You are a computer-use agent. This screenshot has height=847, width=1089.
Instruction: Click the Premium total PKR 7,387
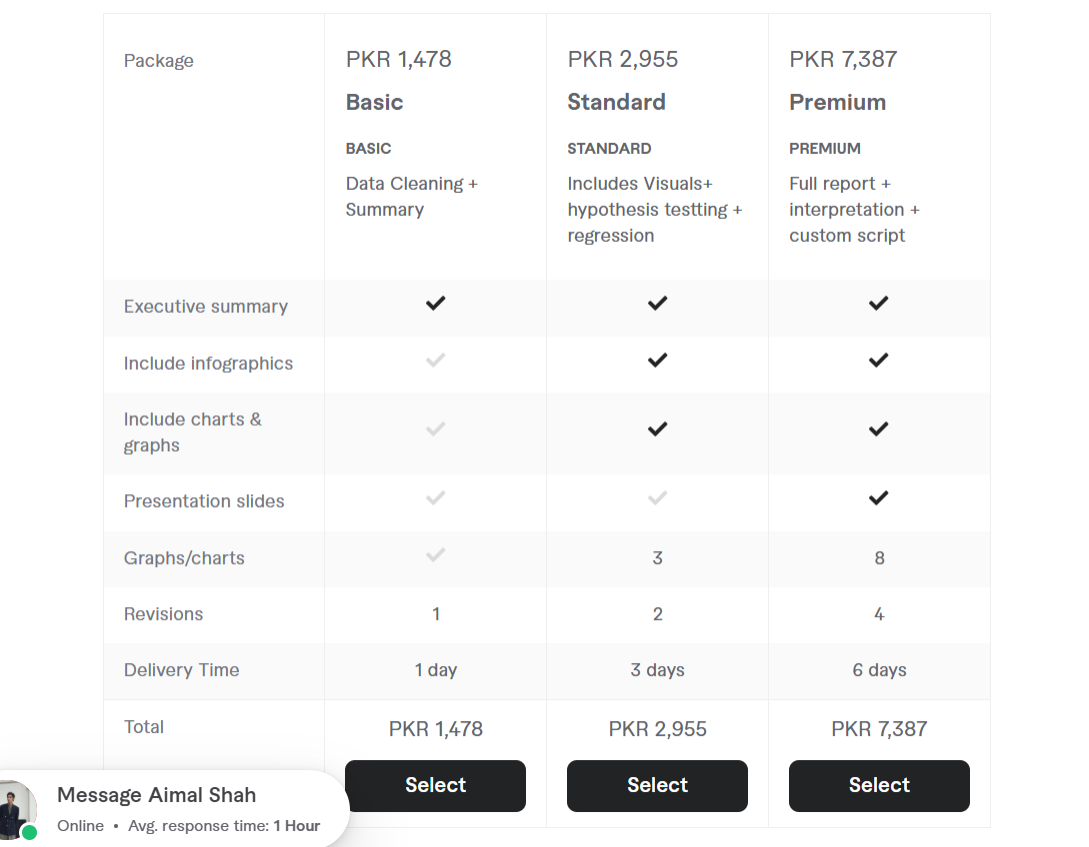879,729
